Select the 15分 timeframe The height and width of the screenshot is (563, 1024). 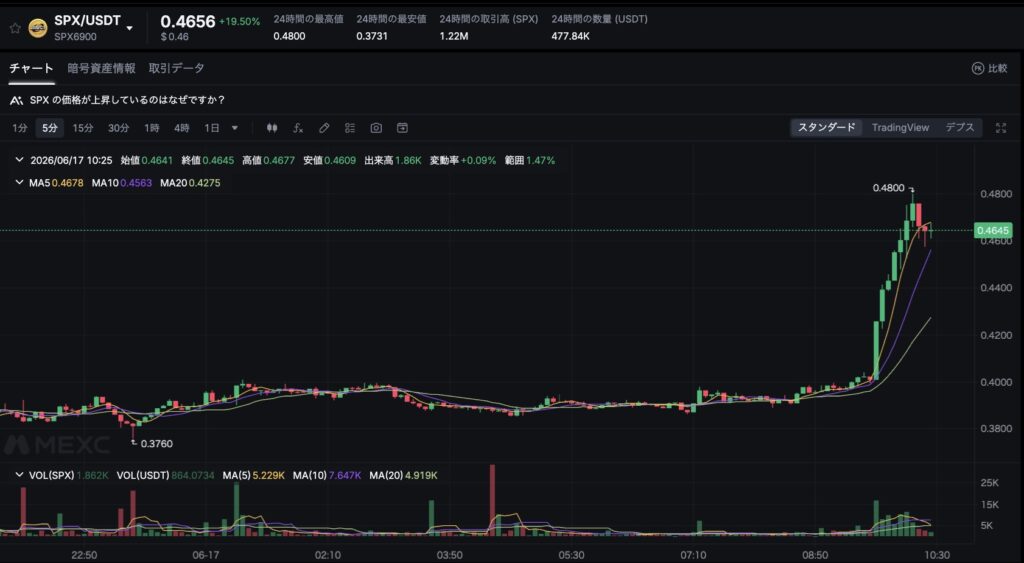point(83,128)
